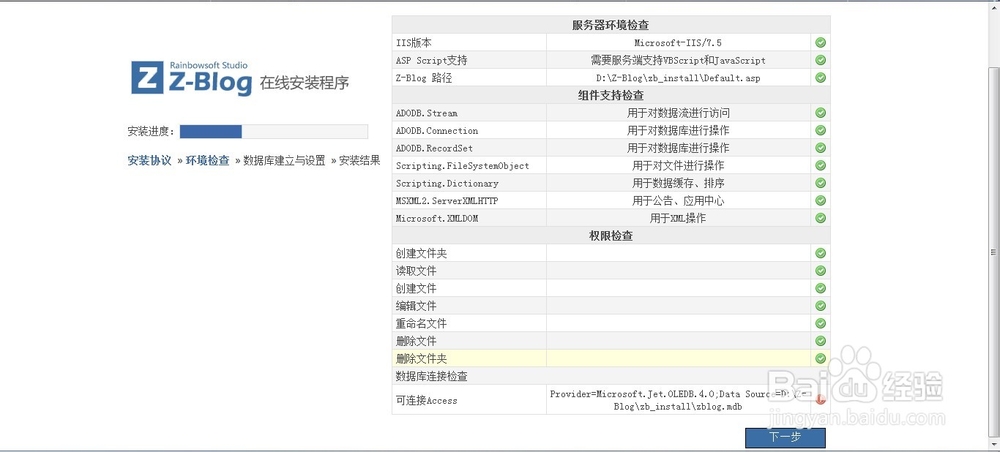Click the green check icon for IIS版本
The image size is (1000, 452).
[820, 43]
